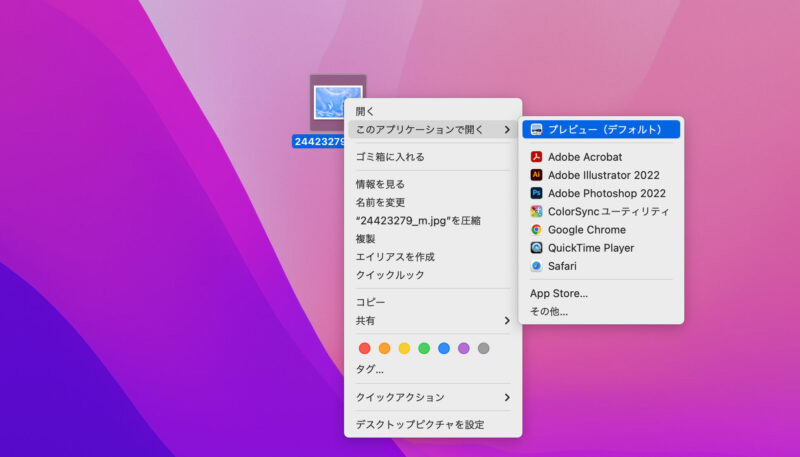Click the Adobe Photoshop 2022 icon
800x457 pixels.
(x=536, y=193)
